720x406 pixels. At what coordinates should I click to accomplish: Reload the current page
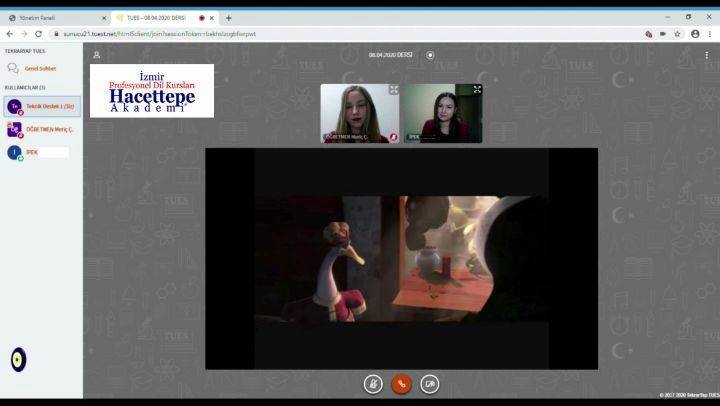point(39,34)
